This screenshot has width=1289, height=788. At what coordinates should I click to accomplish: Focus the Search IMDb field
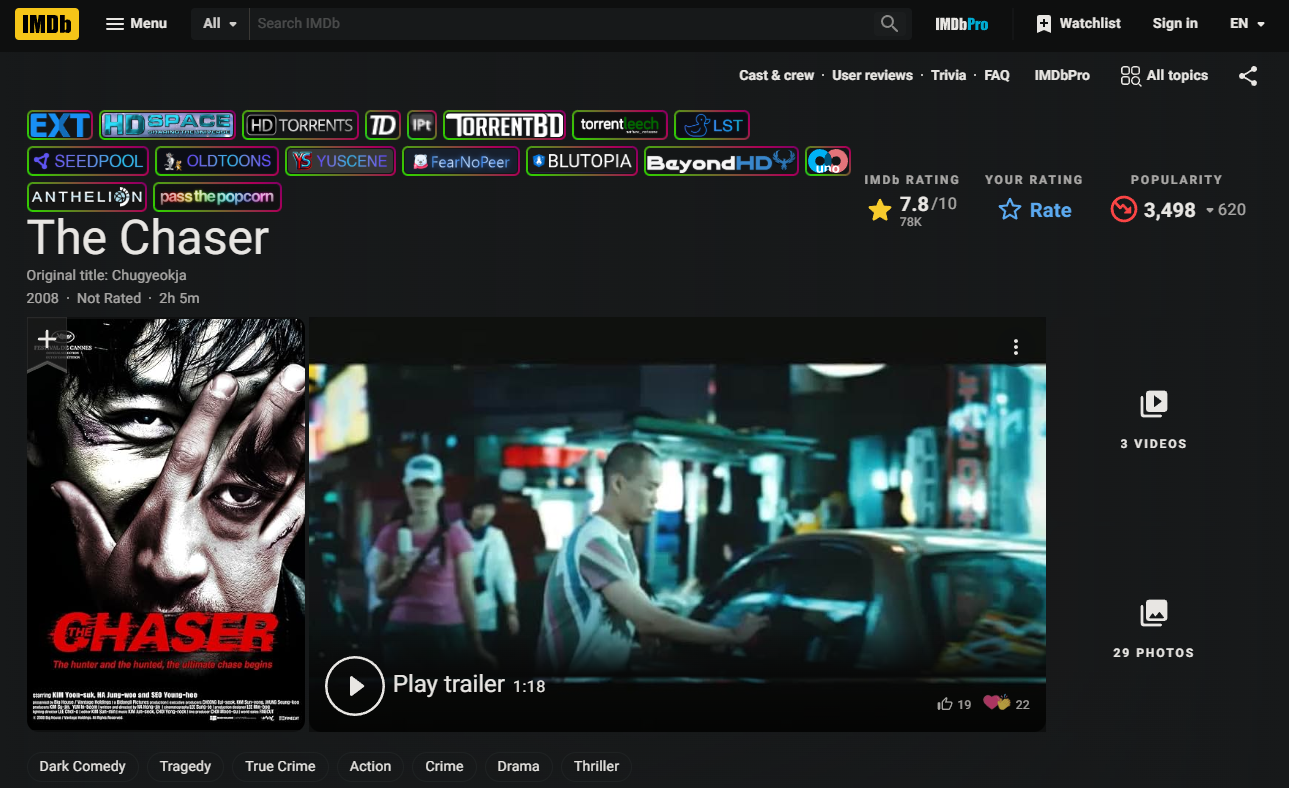[560, 23]
